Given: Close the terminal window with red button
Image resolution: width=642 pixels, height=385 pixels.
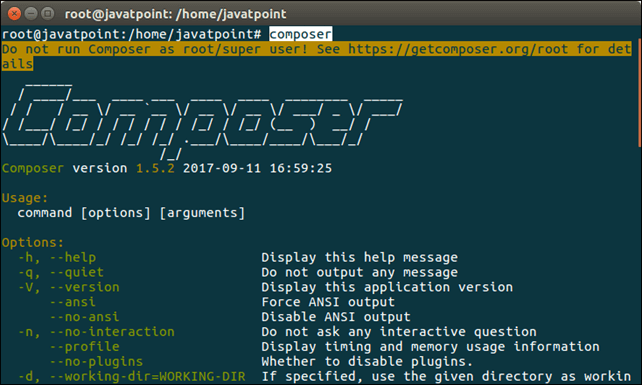Looking at the screenshot, I should tap(14, 14).
